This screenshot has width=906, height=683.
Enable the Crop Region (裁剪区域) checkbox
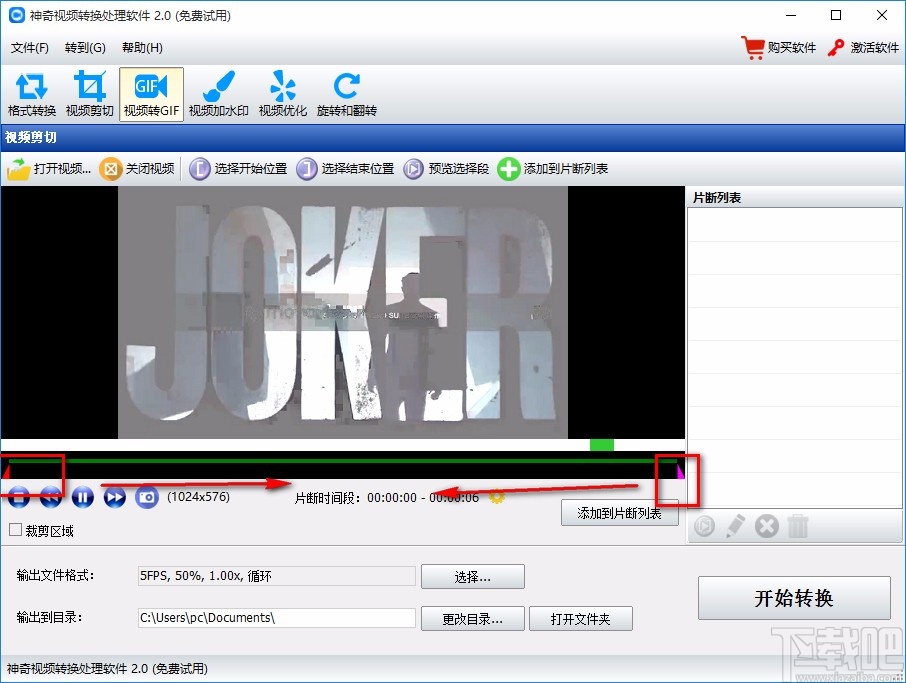click(x=16, y=530)
